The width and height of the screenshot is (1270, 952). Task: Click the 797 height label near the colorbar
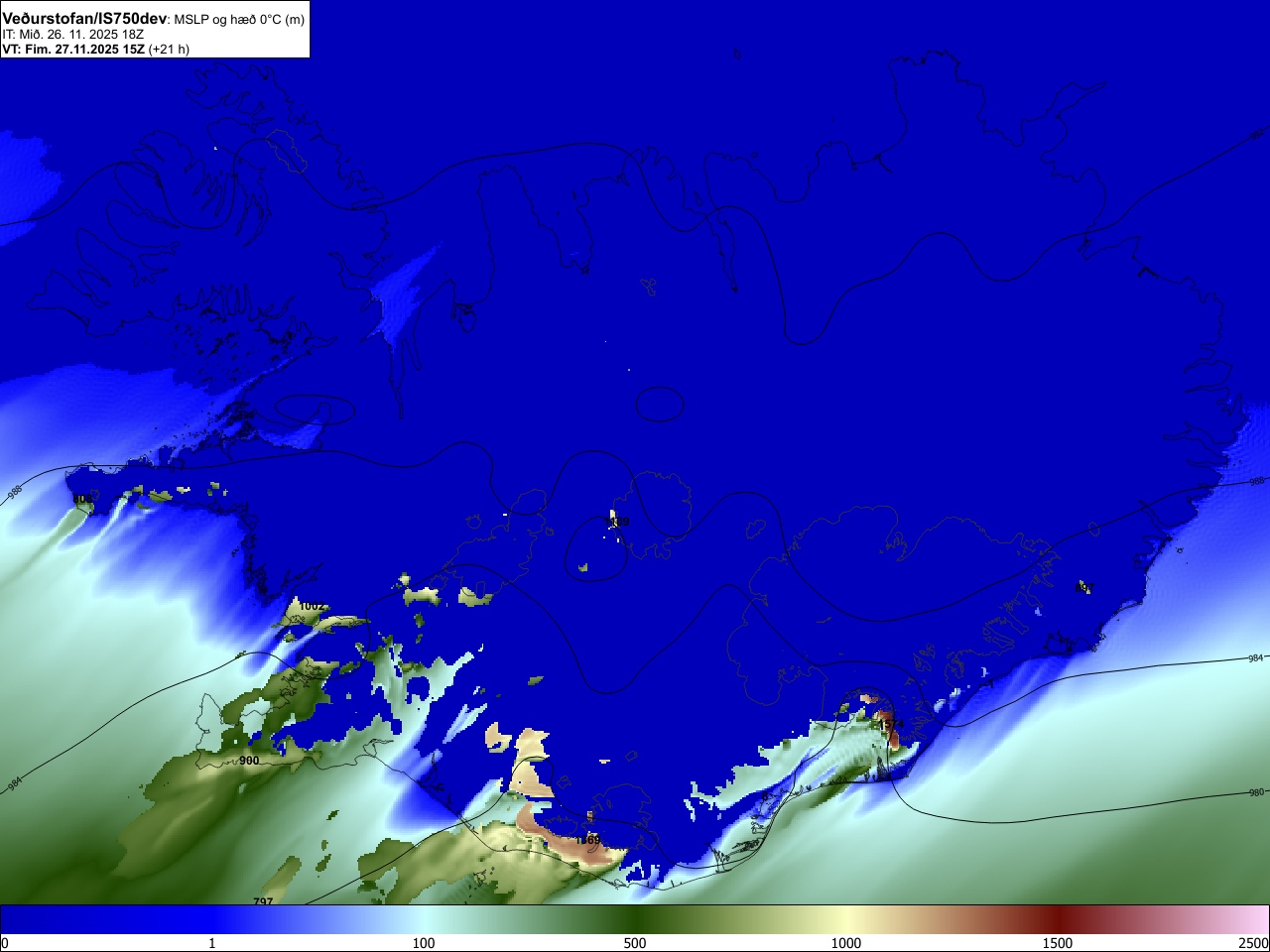click(x=263, y=901)
